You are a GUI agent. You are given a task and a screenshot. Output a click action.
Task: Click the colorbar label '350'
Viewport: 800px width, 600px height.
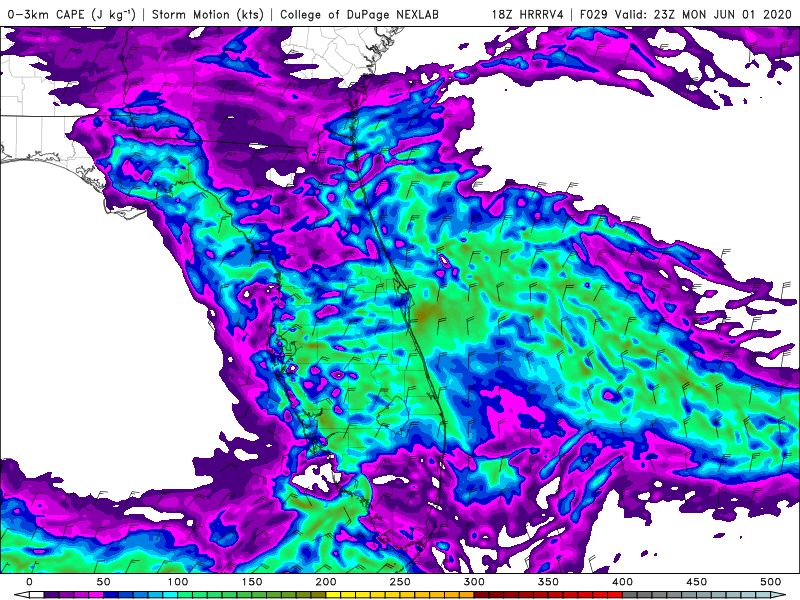pos(548,582)
